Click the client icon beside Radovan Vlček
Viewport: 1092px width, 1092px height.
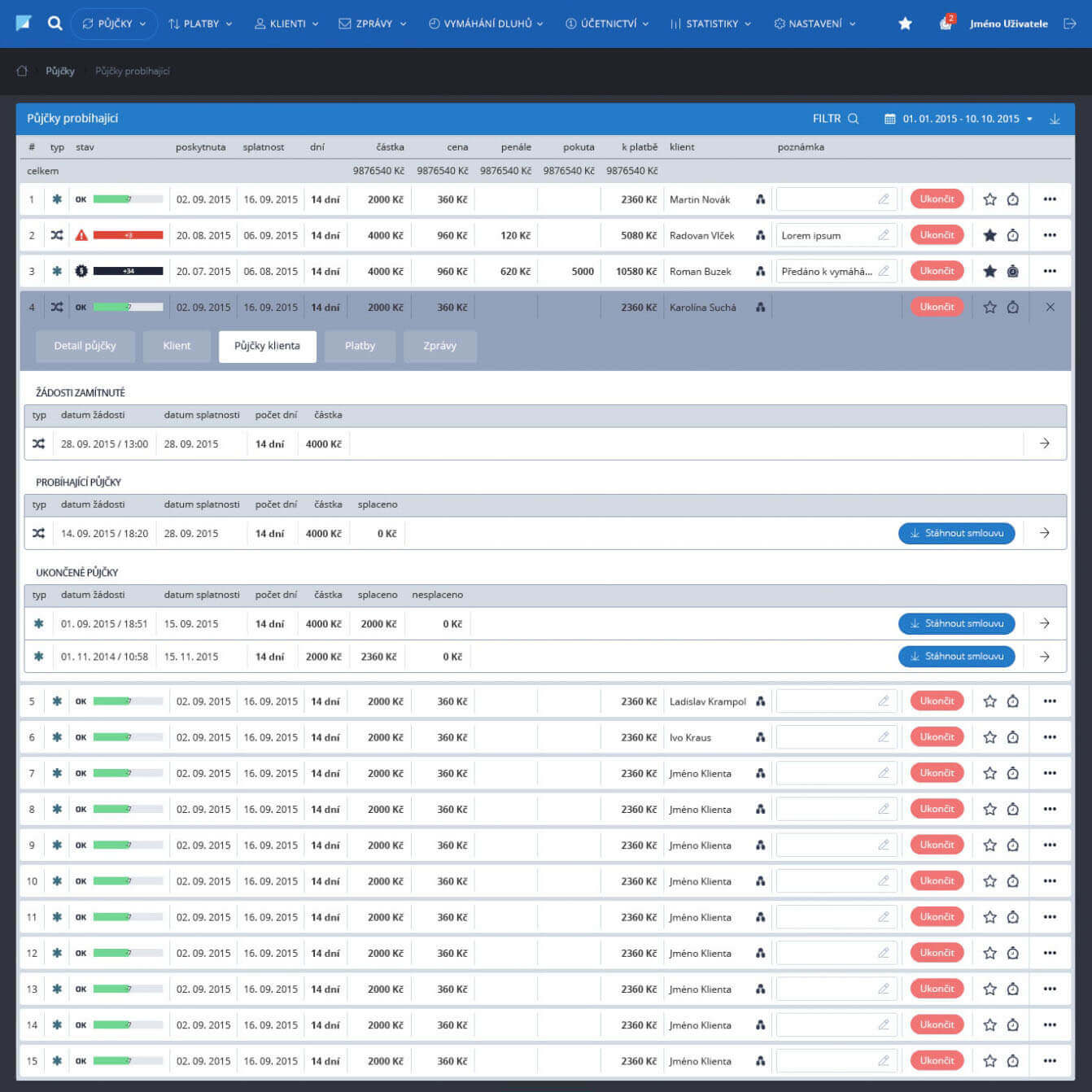click(x=761, y=235)
